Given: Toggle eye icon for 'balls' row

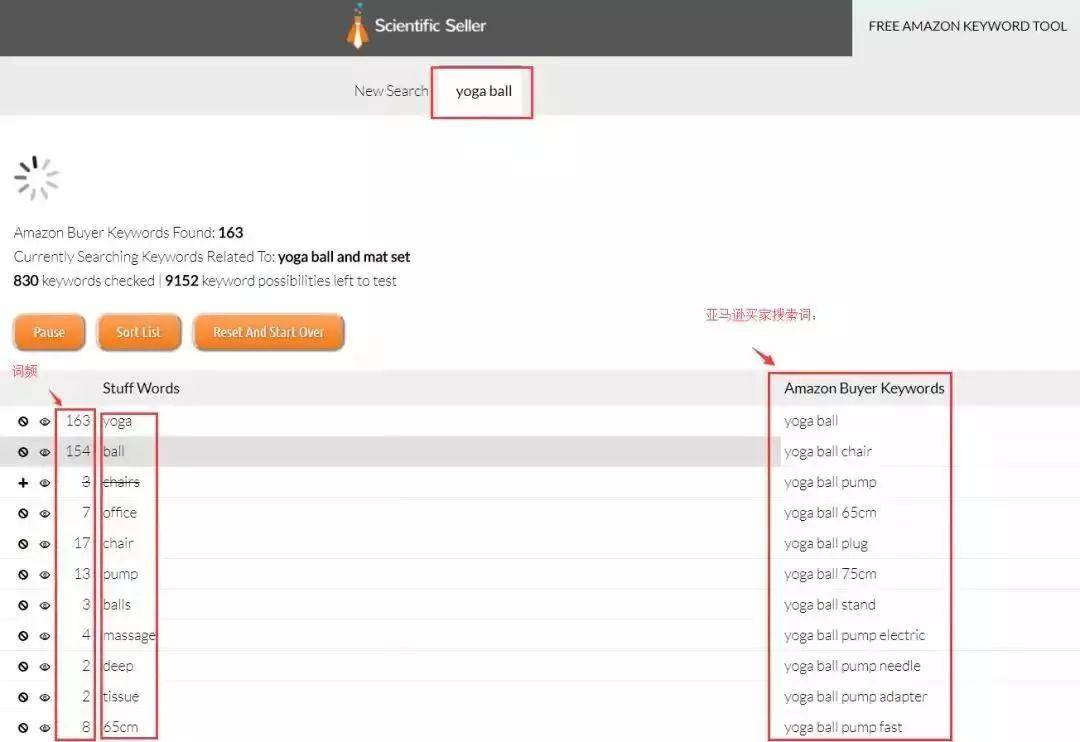Looking at the screenshot, I should point(45,606).
